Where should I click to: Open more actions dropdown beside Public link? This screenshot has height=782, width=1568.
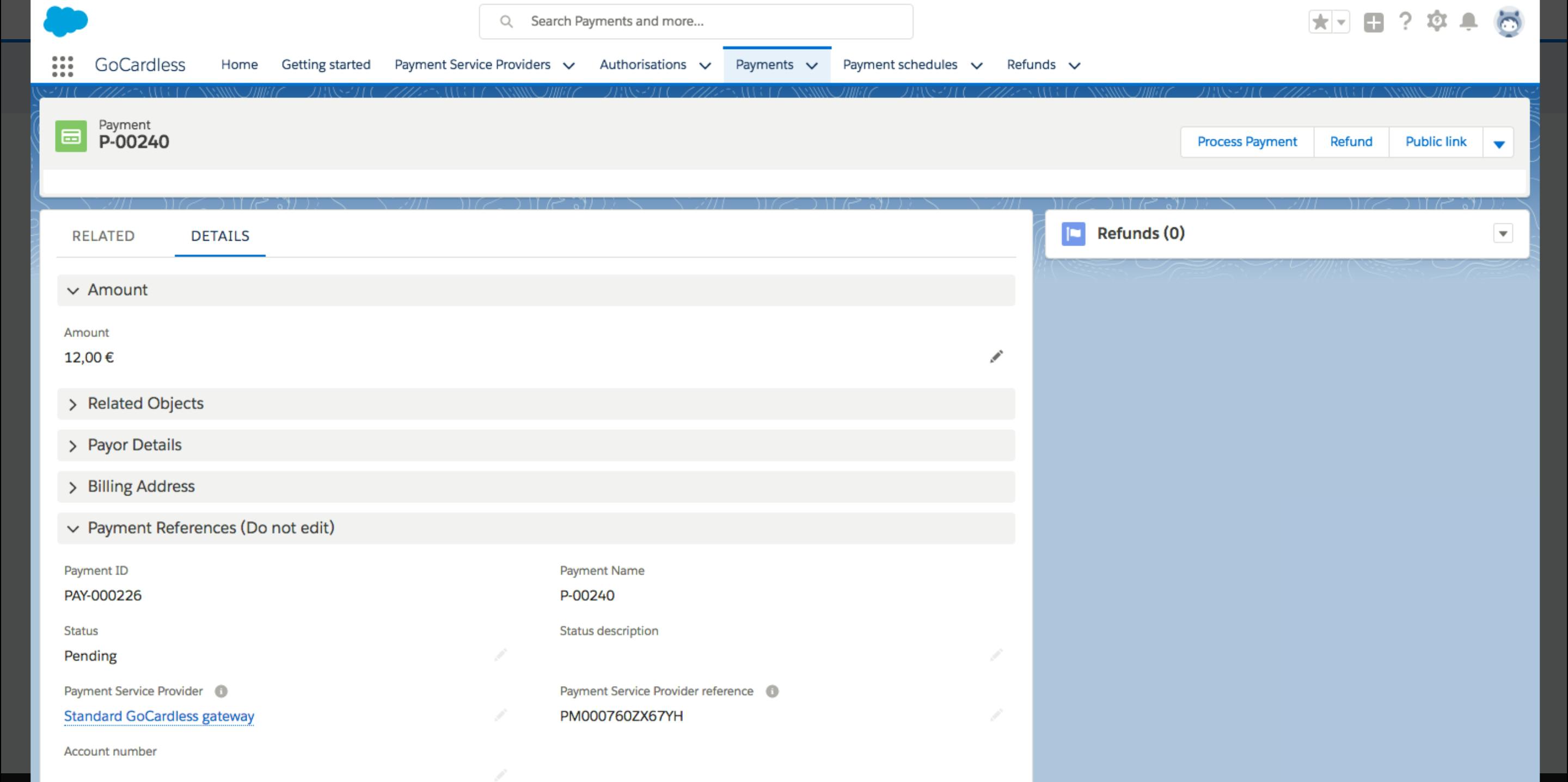point(1499,143)
